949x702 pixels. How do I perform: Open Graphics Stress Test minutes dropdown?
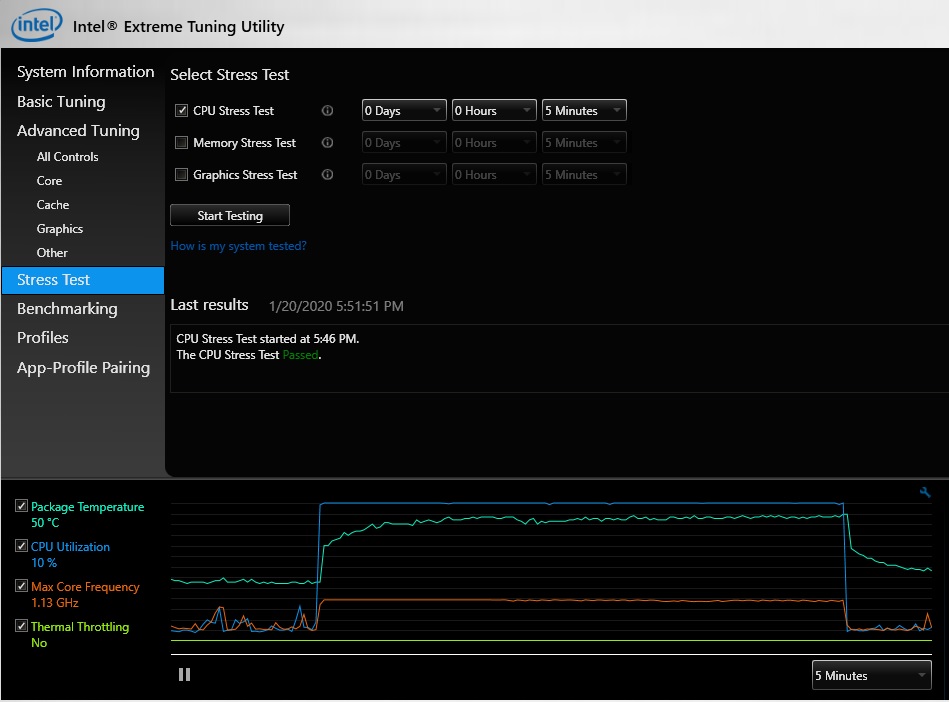[x=584, y=175]
